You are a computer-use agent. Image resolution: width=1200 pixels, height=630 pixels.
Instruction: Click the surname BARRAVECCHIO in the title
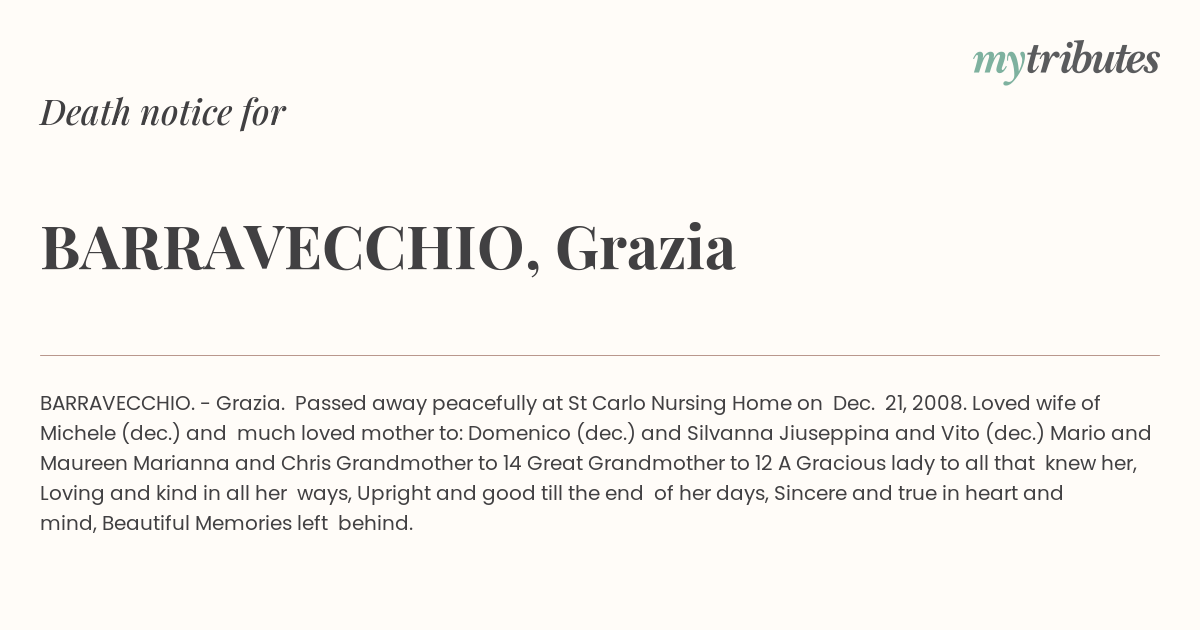click(x=283, y=248)
